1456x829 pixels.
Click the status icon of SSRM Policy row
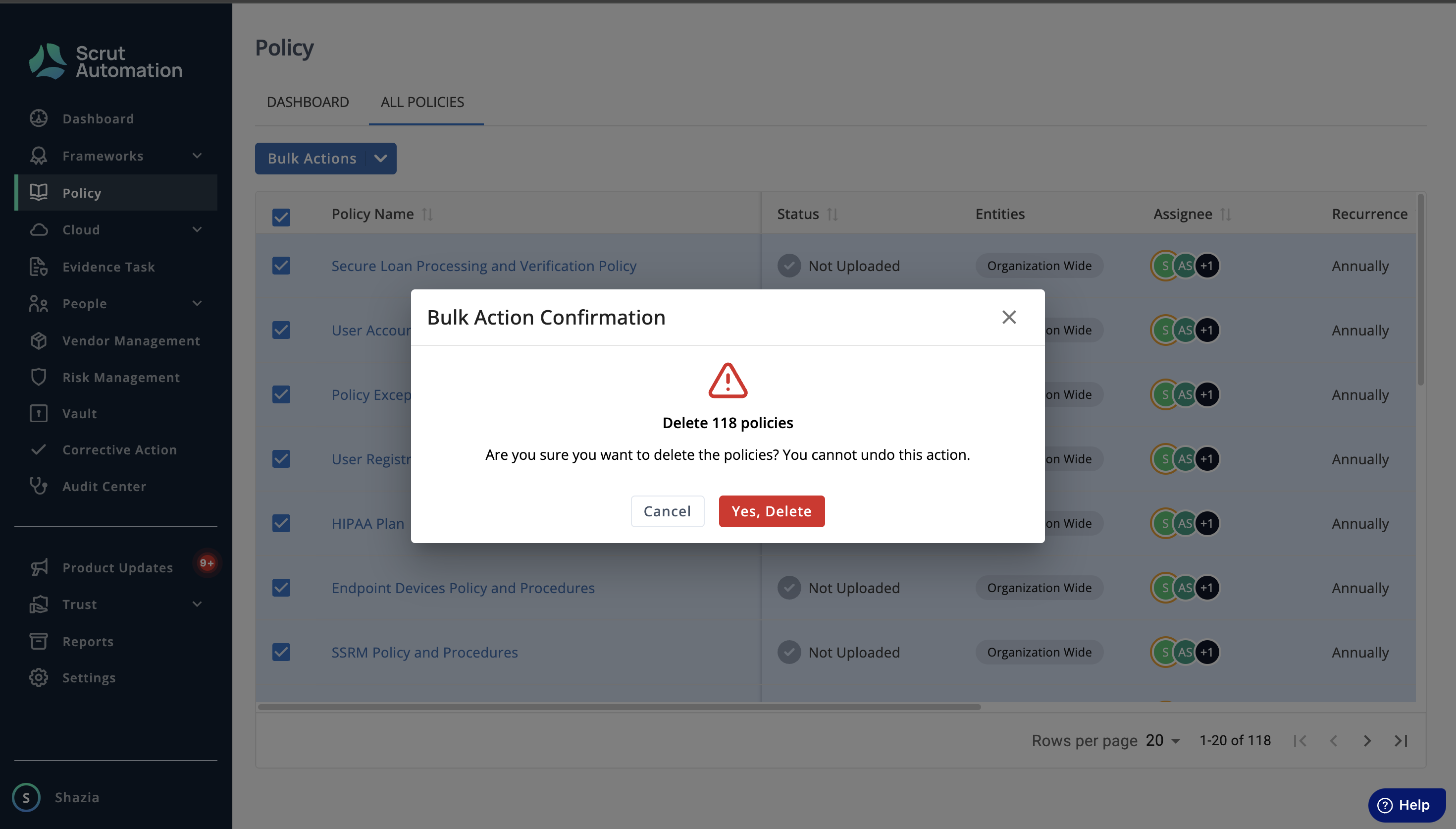[x=789, y=653]
